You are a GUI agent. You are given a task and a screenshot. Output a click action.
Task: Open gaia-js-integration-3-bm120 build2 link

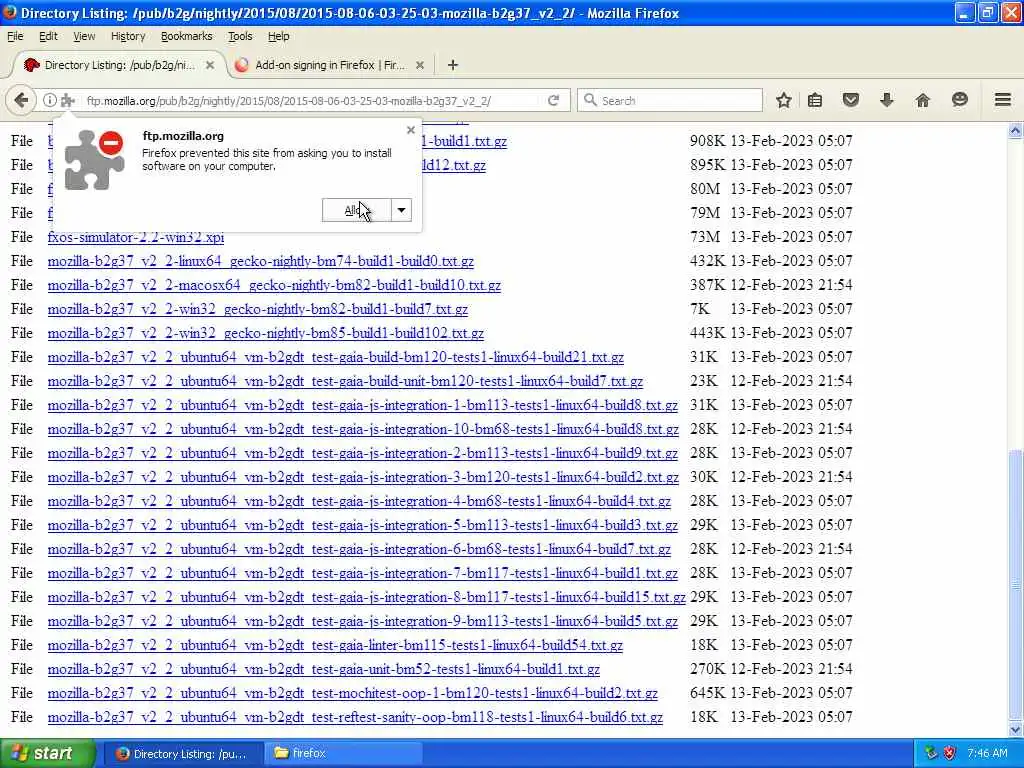363,477
